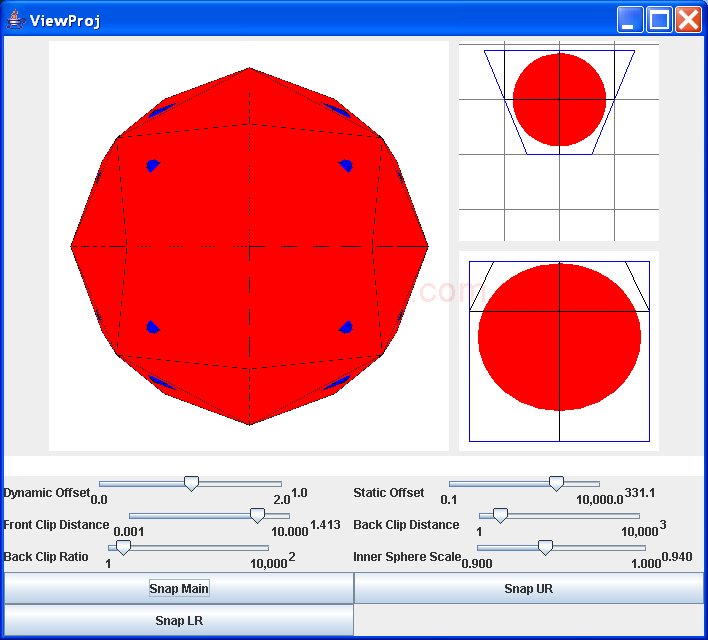The height and width of the screenshot is (640, 708).
Task: Click the Static Offset value 331.1
Action: click(x=640, y=493)
